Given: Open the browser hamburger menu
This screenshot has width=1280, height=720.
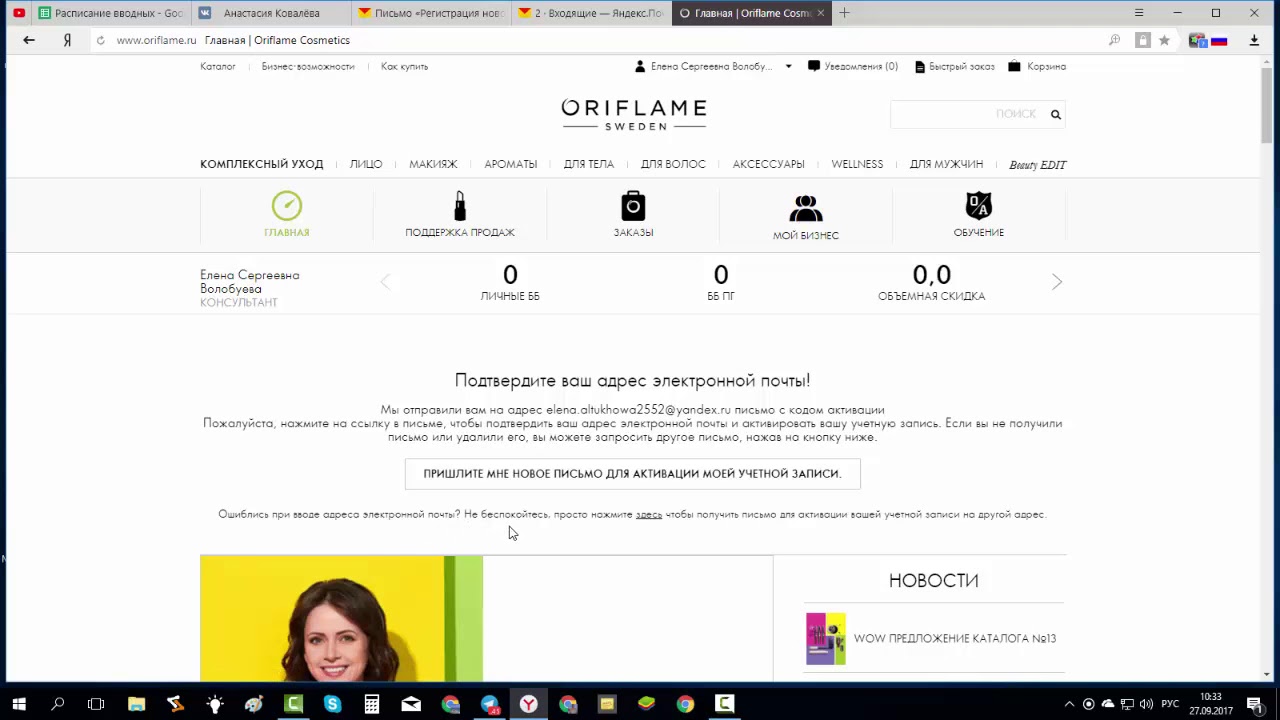Looking at the screenshot, I should (x=1138, y=13).
